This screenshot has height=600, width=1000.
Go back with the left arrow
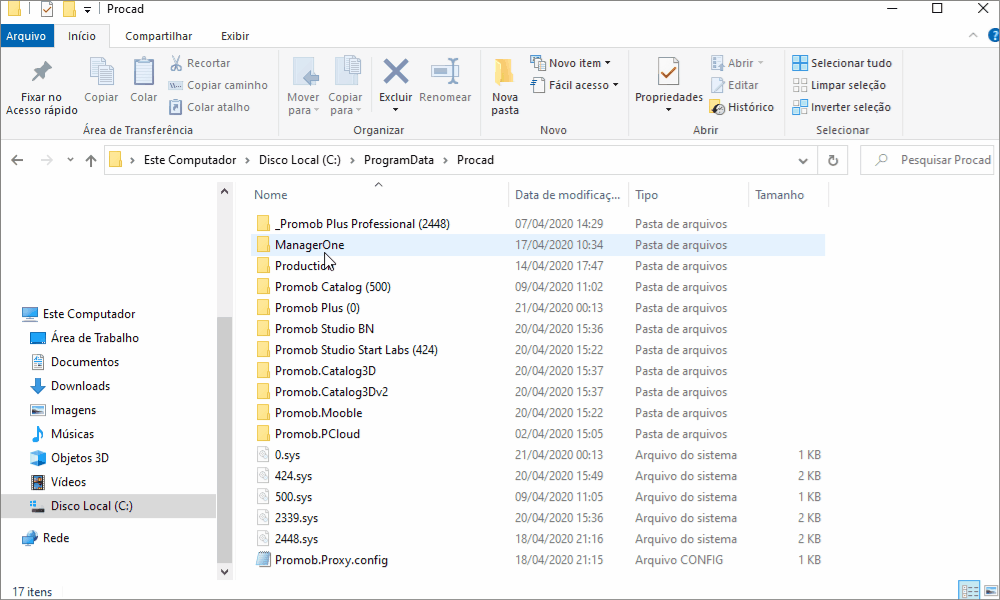[17, 160]
